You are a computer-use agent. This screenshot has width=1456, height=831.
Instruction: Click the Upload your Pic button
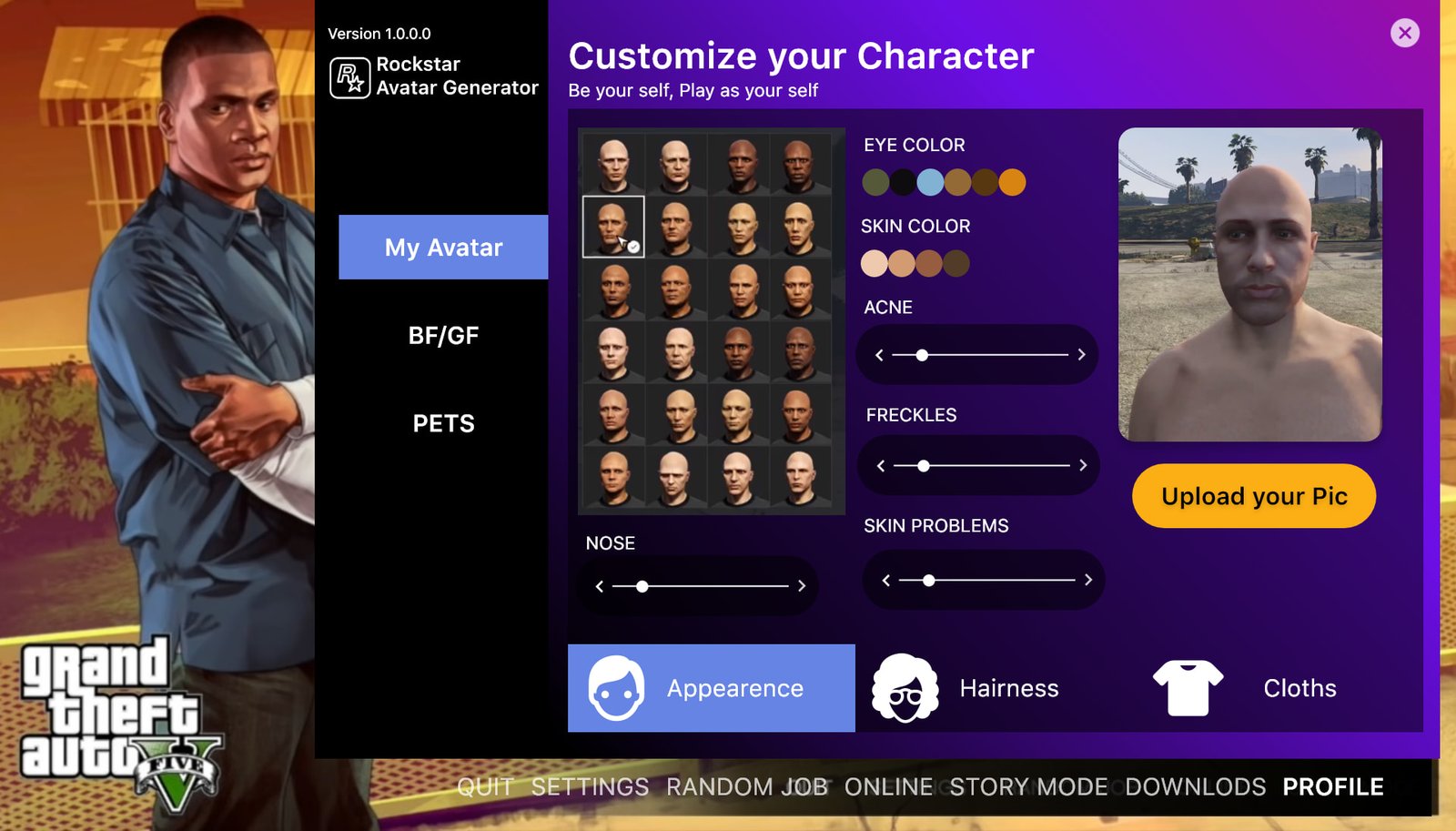click(x=1254, y=496)
